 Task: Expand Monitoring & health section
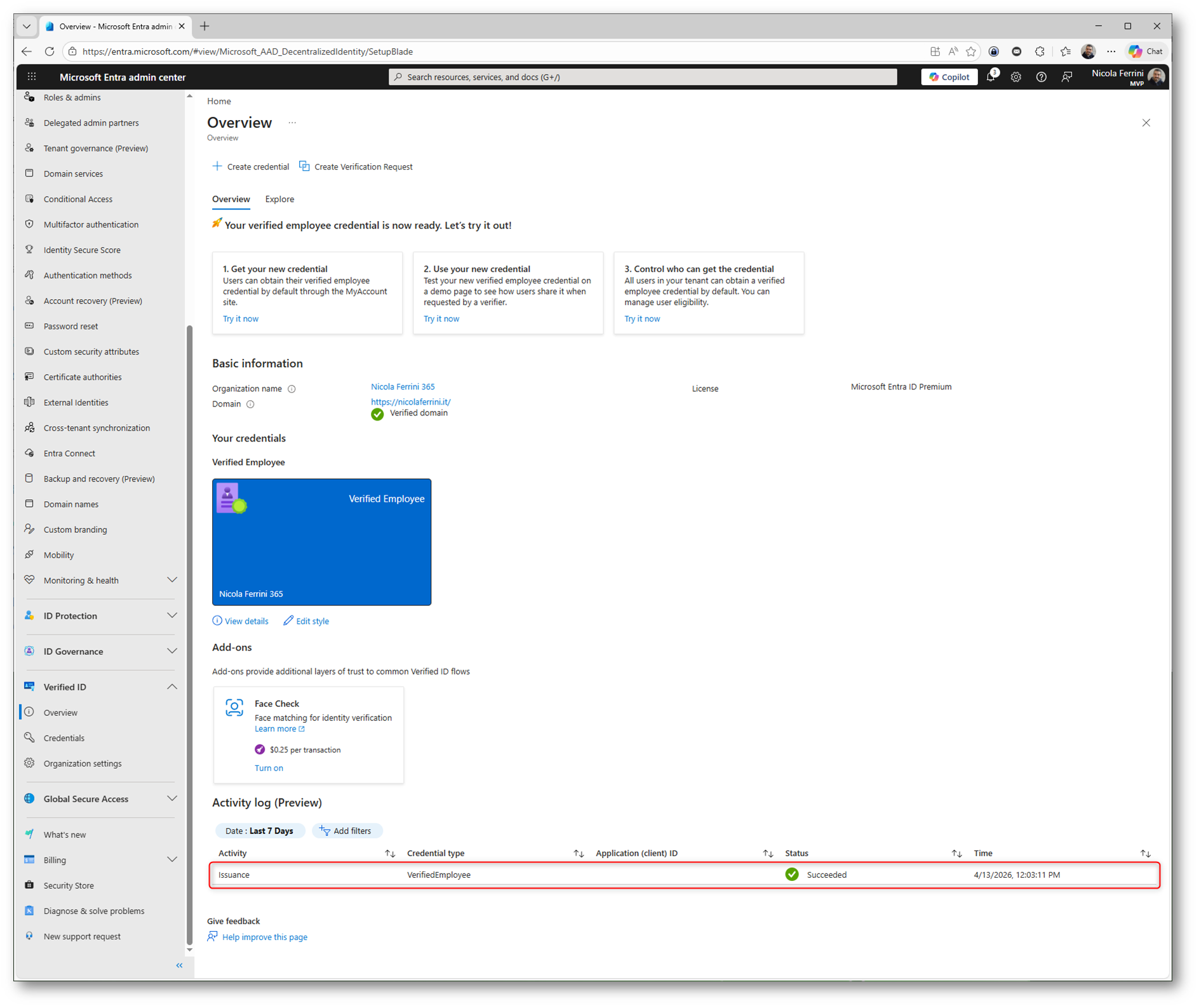172,580
